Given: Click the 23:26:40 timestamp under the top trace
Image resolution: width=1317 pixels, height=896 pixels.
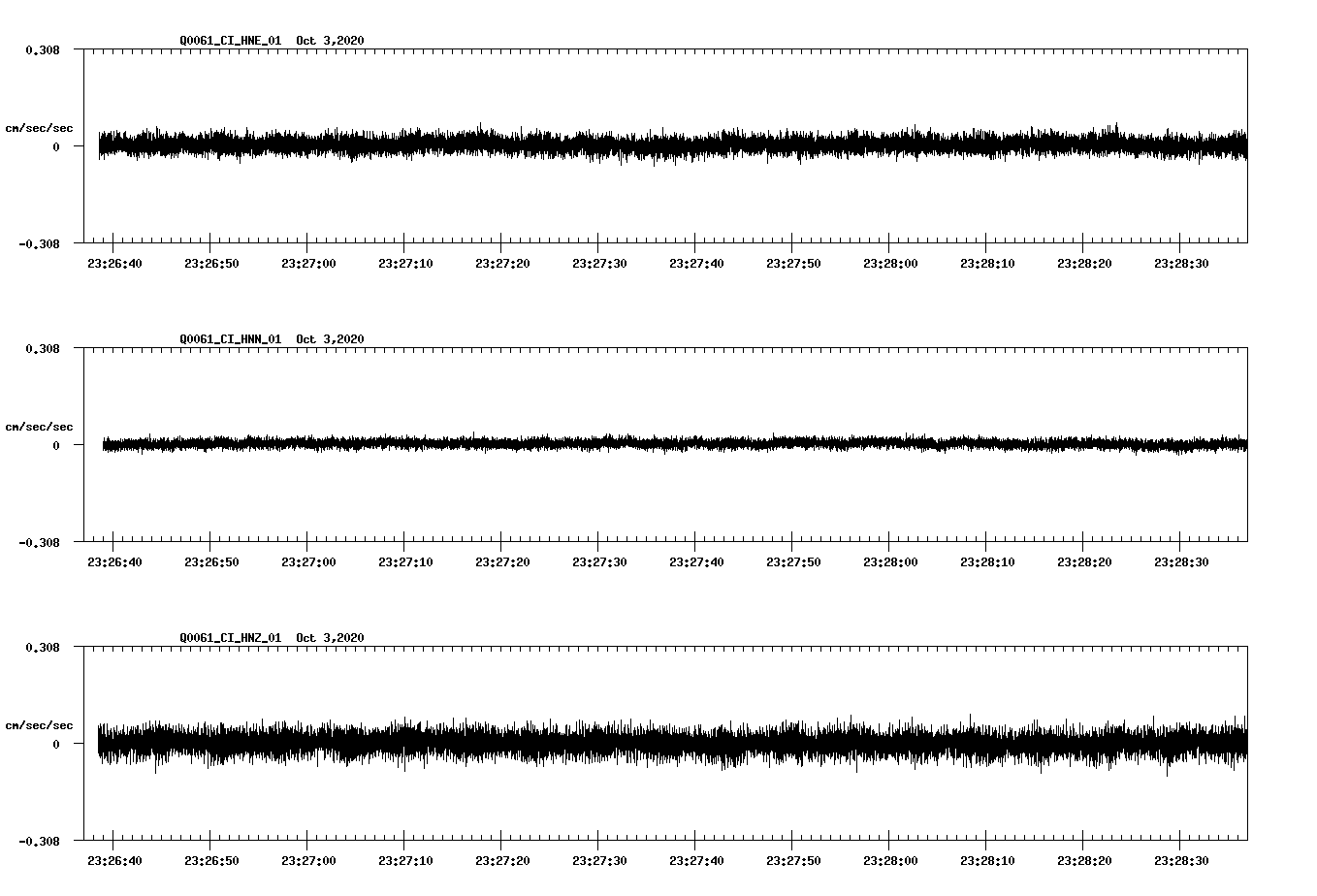Looking at the screenshot, I should [116, 261].
